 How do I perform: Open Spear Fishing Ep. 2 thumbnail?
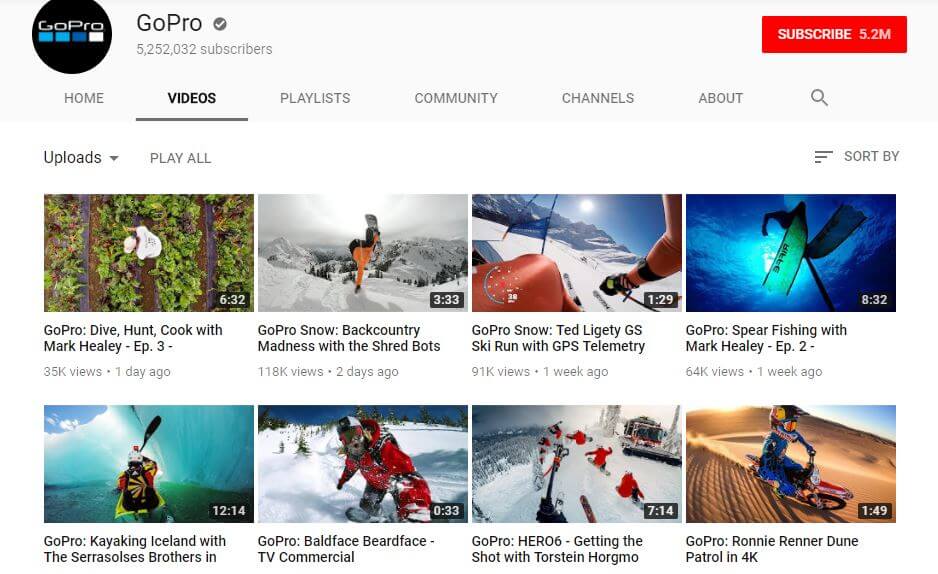pos(791,252)
